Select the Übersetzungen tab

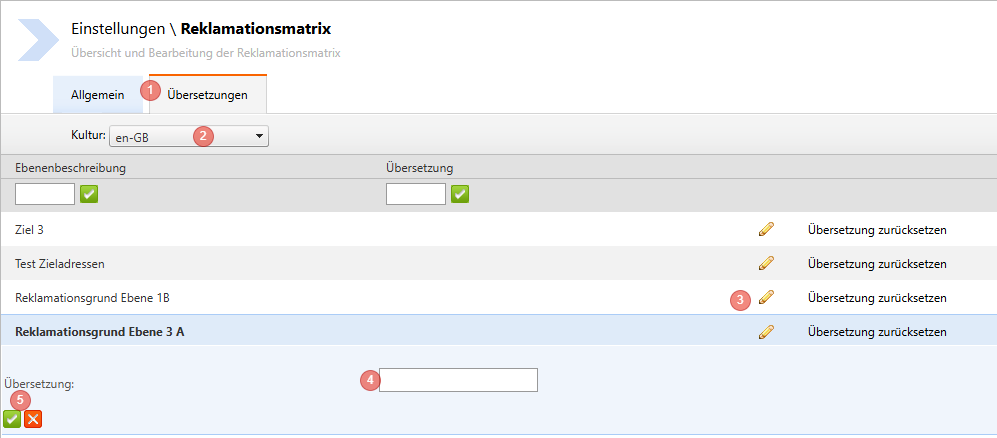(x=208, y=95)
